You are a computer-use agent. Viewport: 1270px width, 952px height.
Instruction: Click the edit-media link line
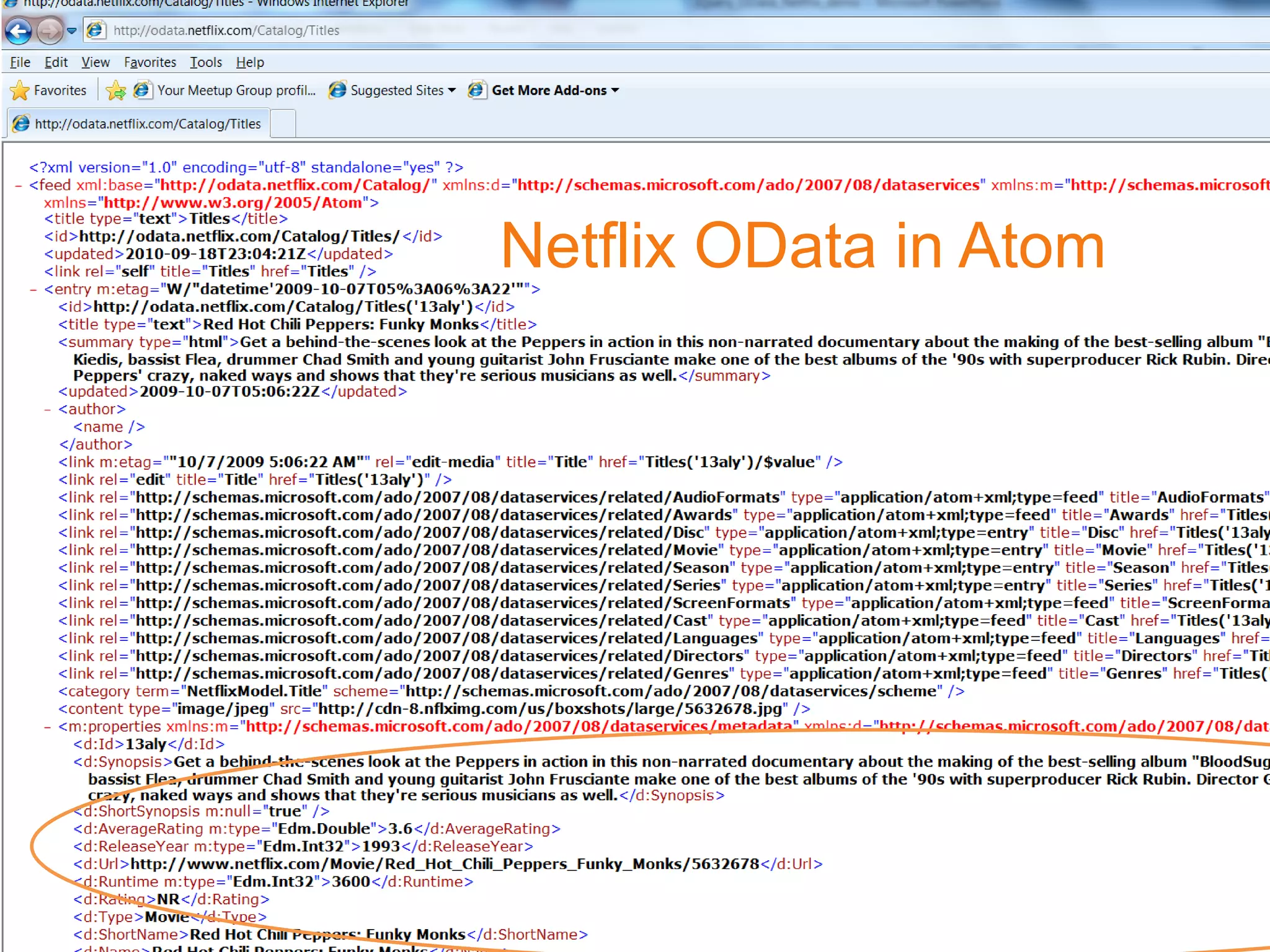[451, 462]
